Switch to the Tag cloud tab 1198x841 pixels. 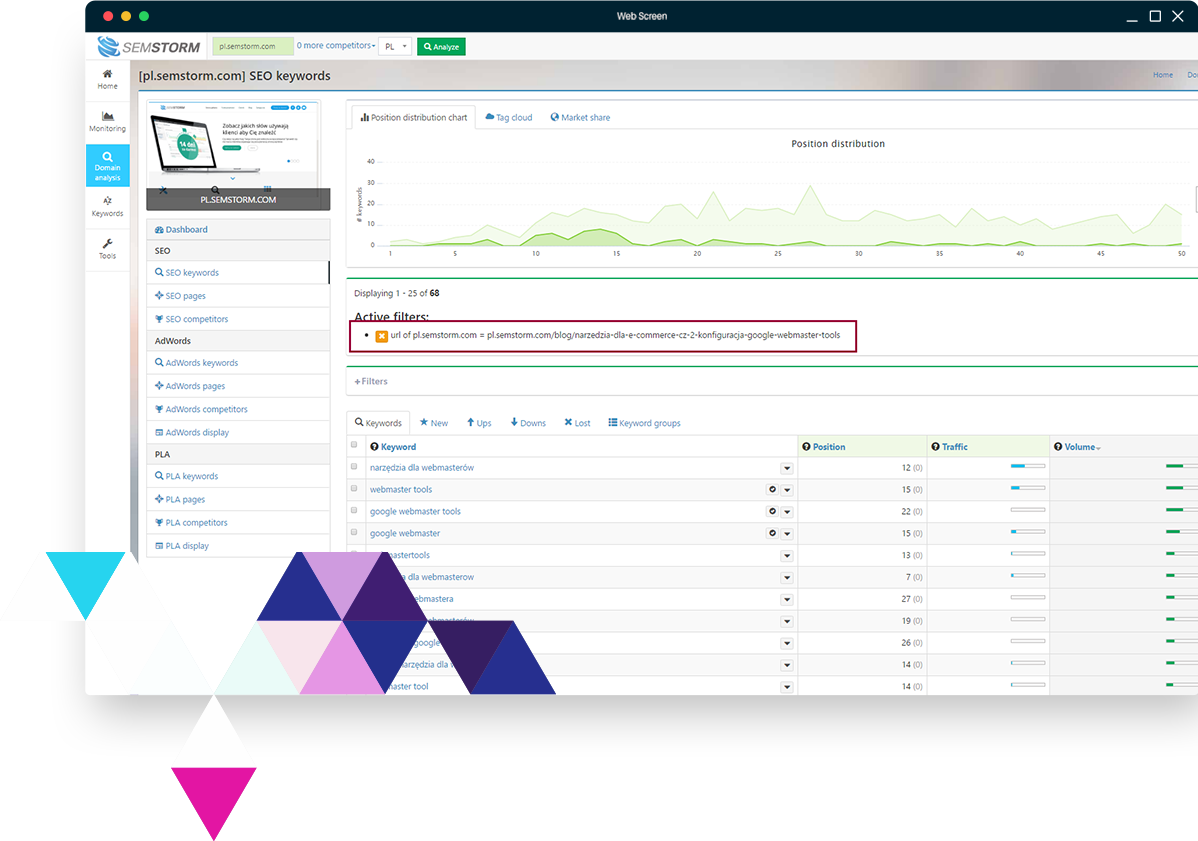[x=509, y=118]
